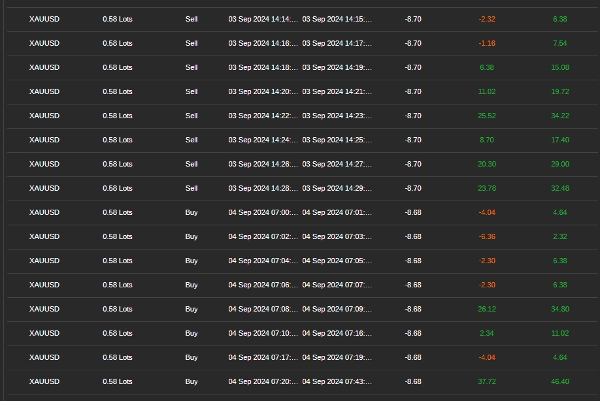The height and width of the screenshot is (401, 600).
Task: Select open time 03 Sep 2024 14:14
Action: [x=263, y=19]
